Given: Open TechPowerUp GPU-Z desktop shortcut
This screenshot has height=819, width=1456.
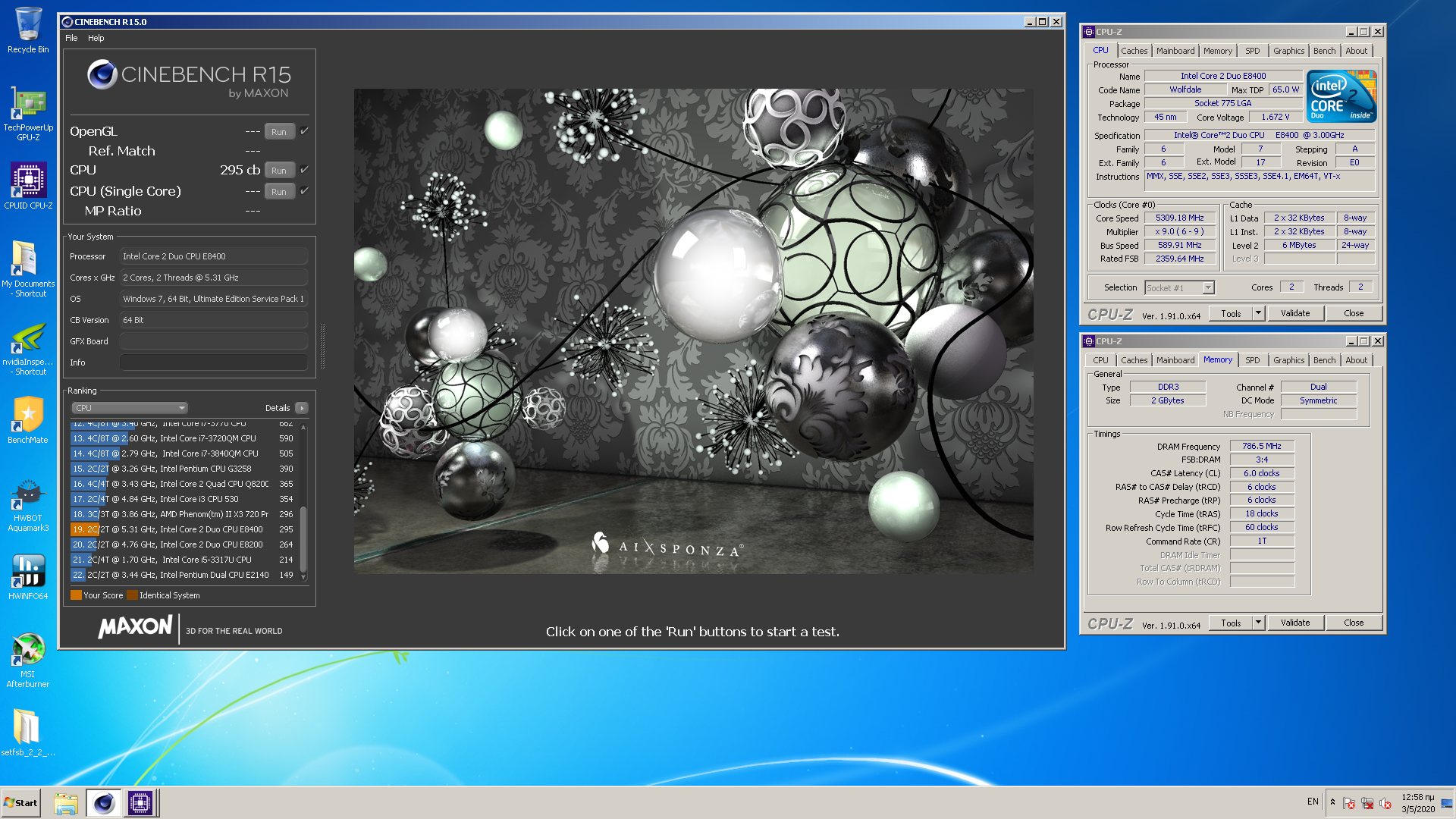Looking at the screenshot, I should (x=28, y=114).
